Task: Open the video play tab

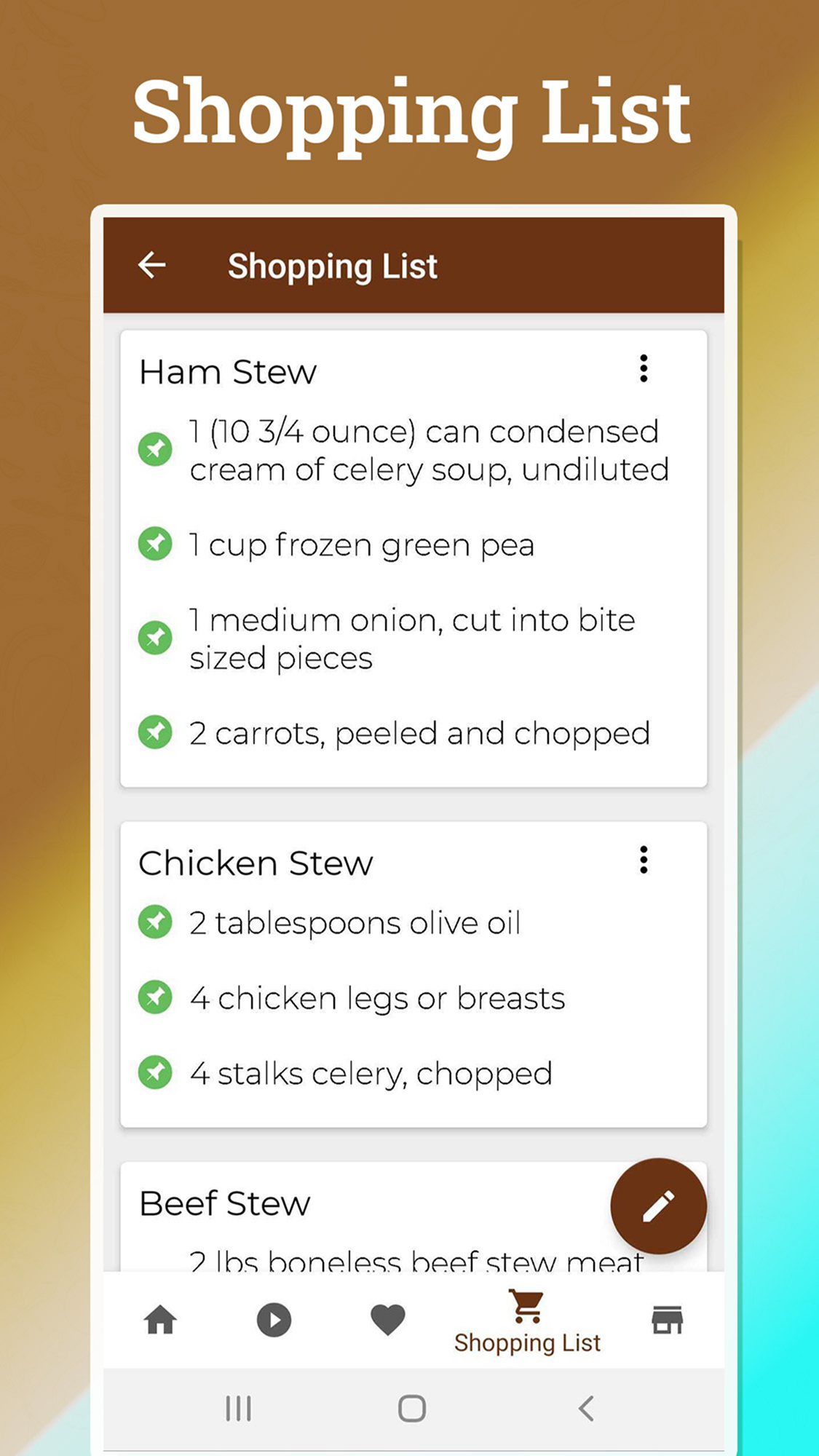Action: [x=274, y=1320]
